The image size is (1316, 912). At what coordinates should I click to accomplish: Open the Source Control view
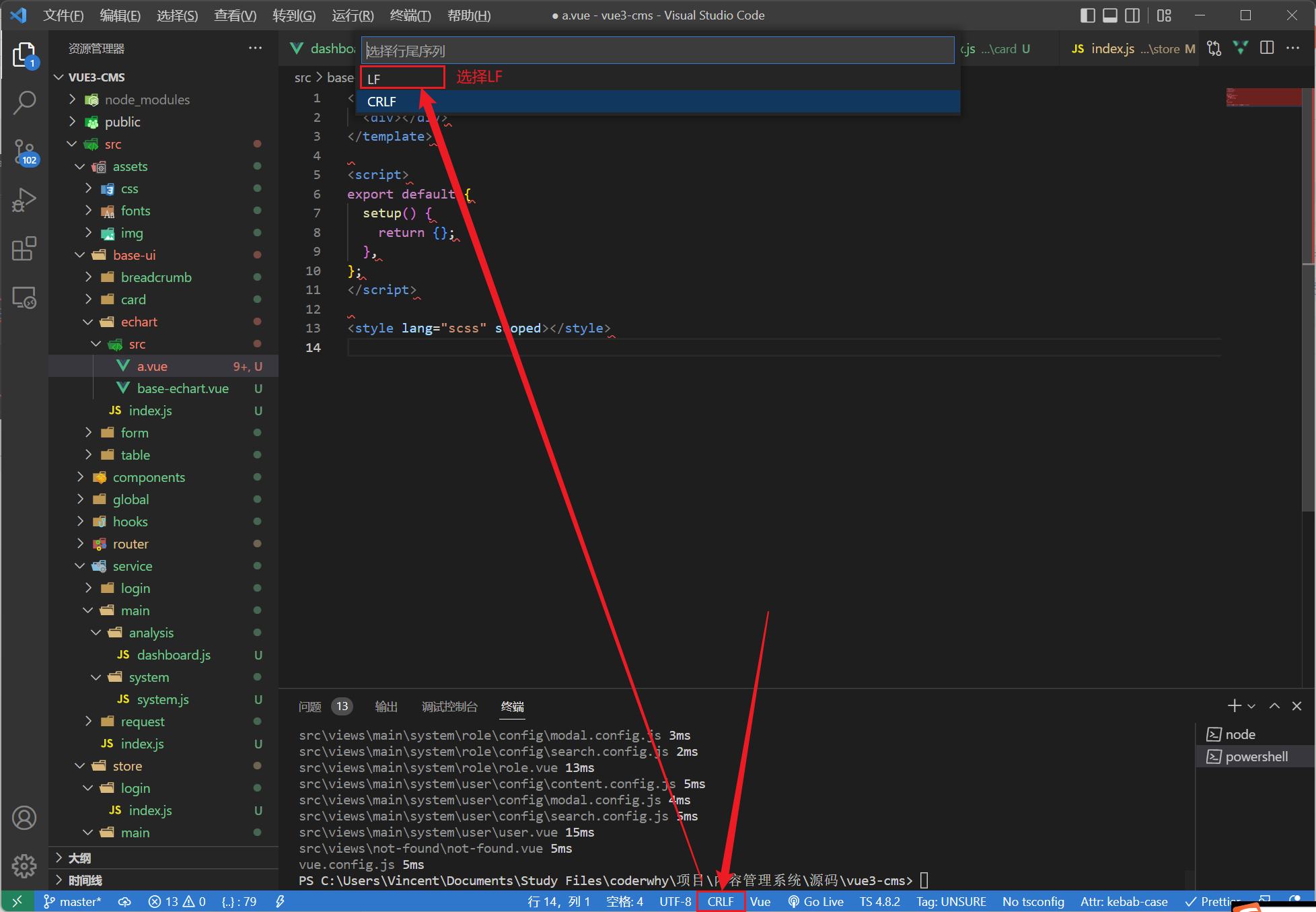coord(24,151)
